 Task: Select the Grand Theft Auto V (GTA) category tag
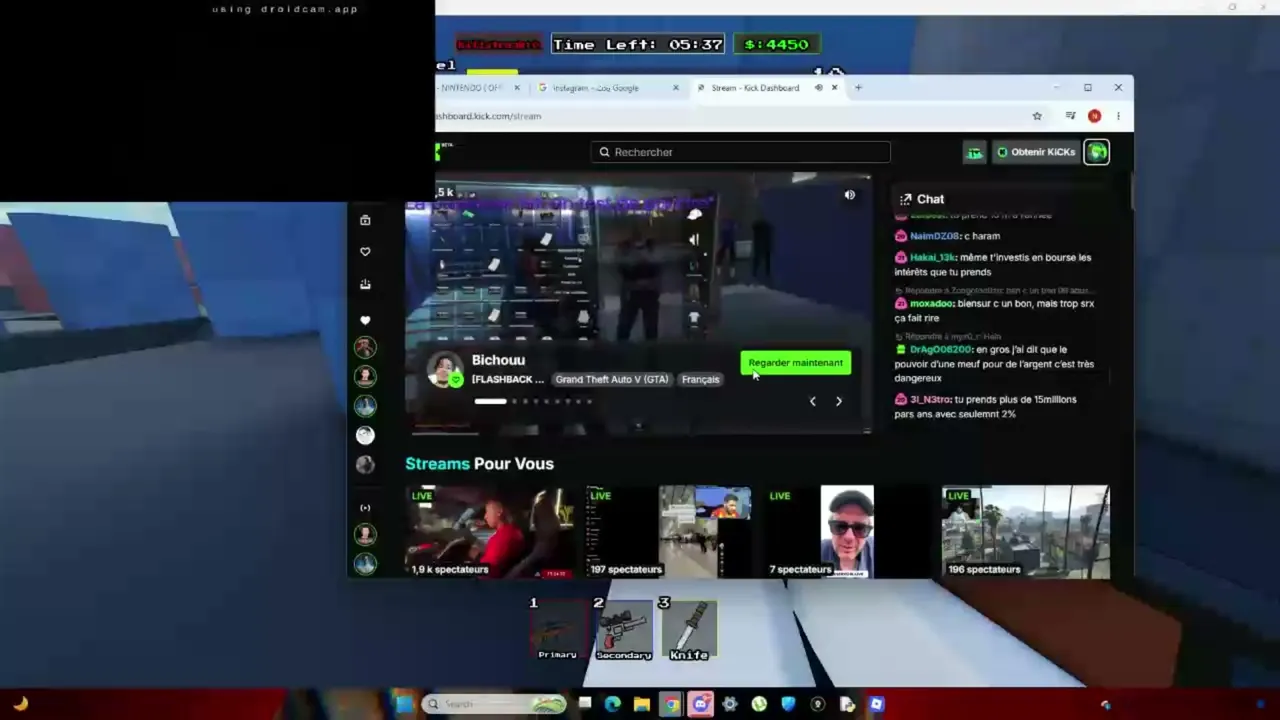612,379
